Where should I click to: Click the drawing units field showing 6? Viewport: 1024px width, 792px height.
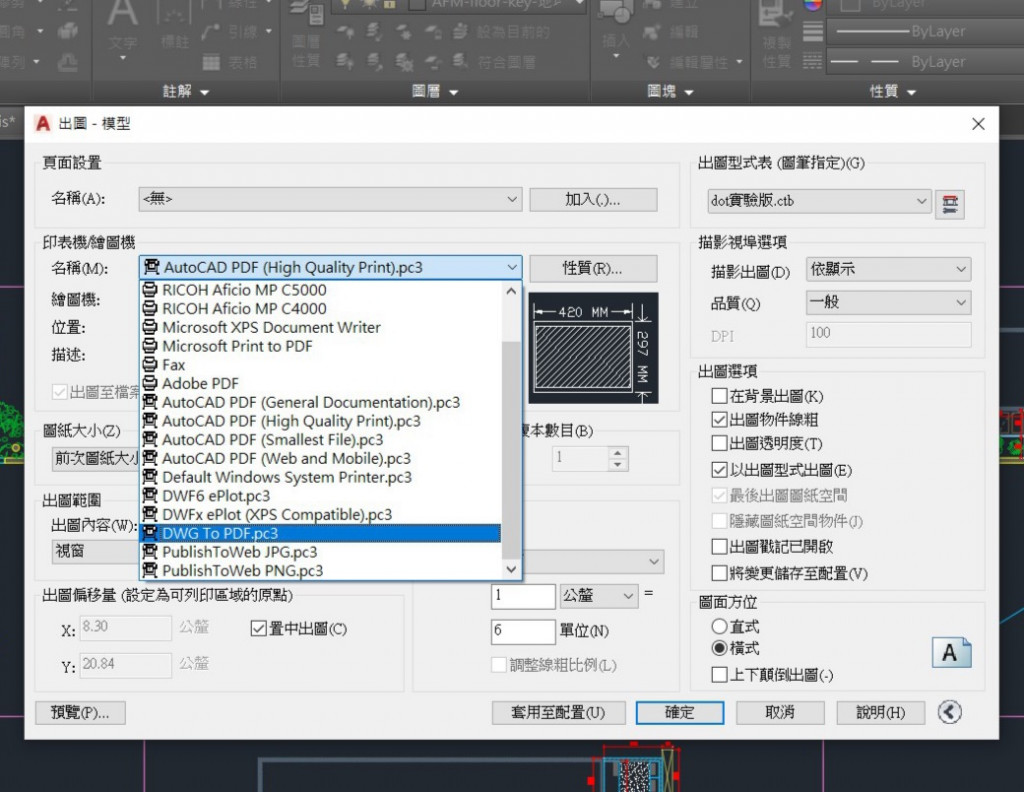point(523,631)
